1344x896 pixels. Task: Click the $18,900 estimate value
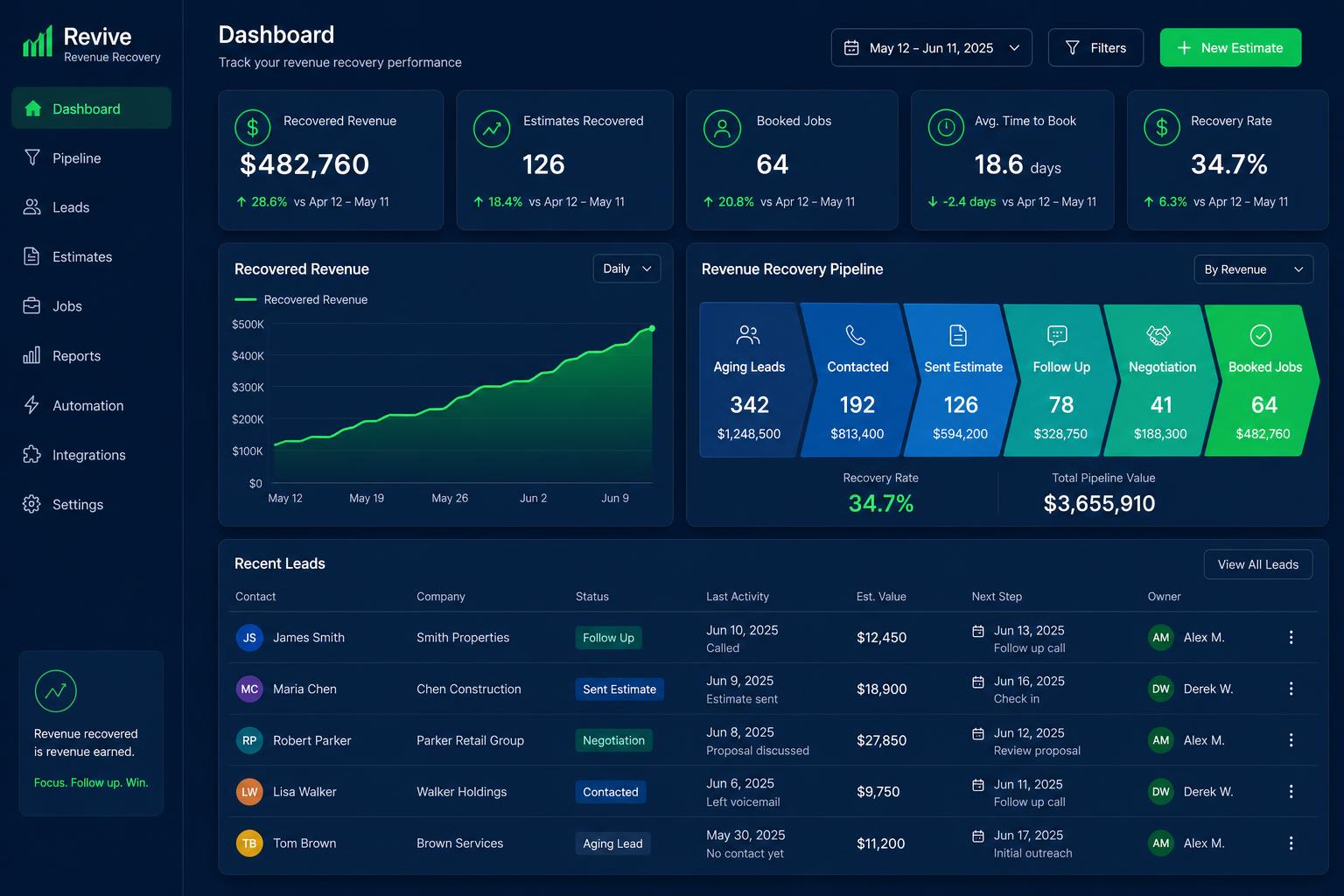click(881, 689)
